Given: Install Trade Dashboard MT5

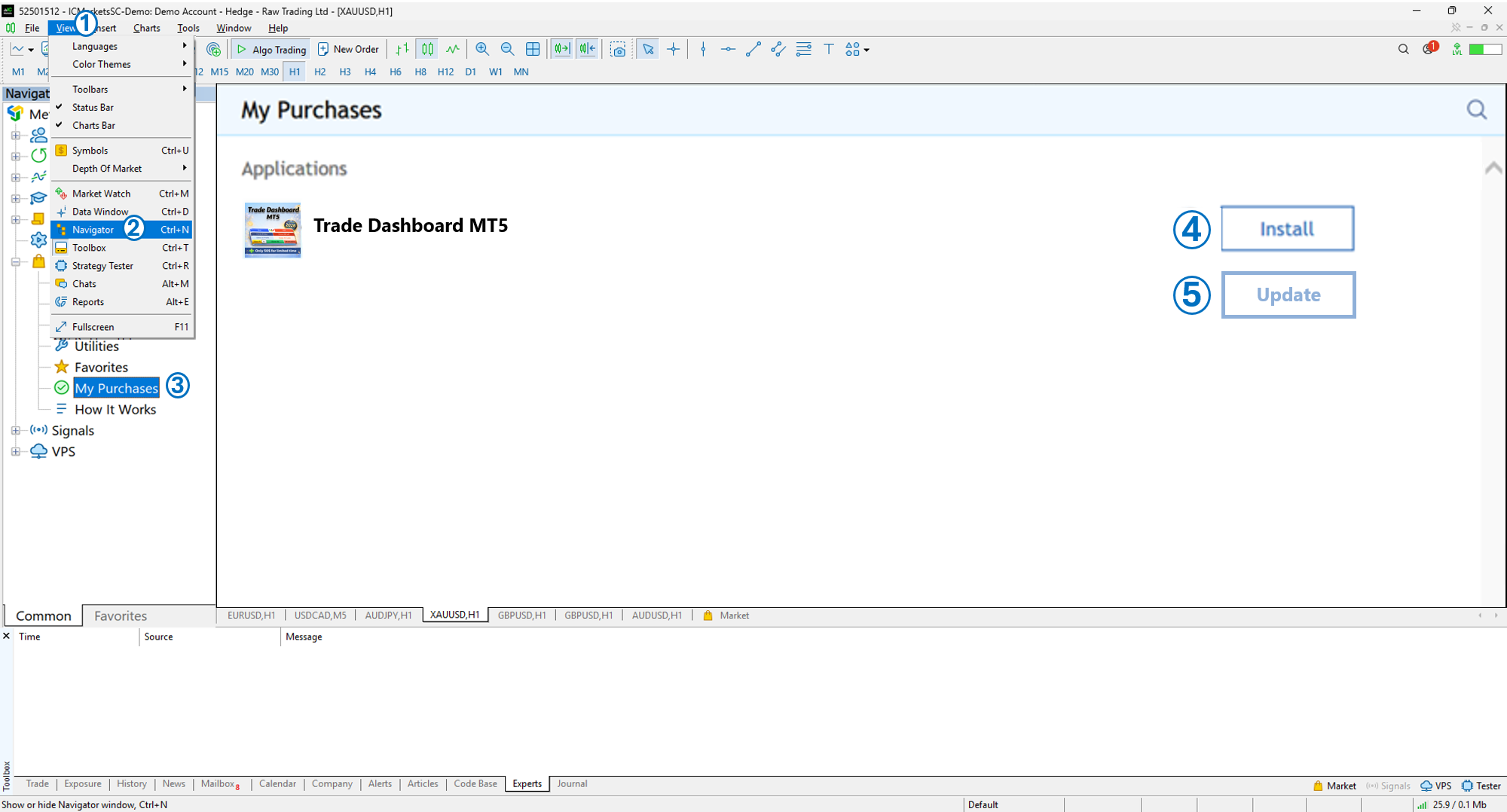Looking at the screenshot, I should (1287, 228).
